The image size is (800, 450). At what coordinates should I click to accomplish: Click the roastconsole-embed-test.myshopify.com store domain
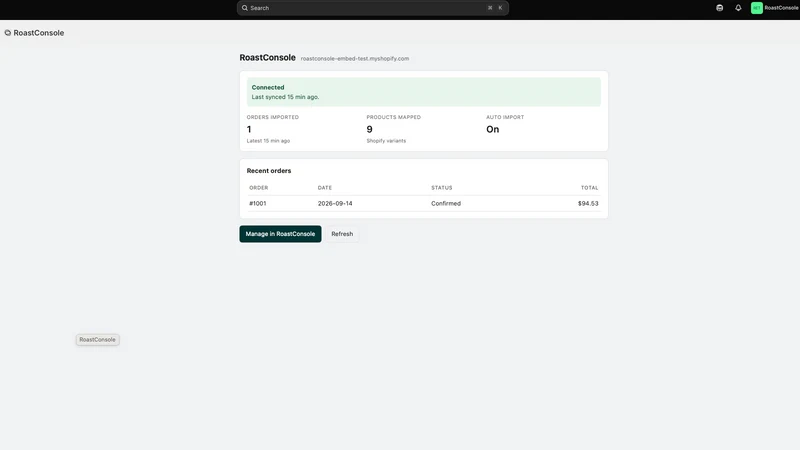pyautogui.click(x=355, y=59)
